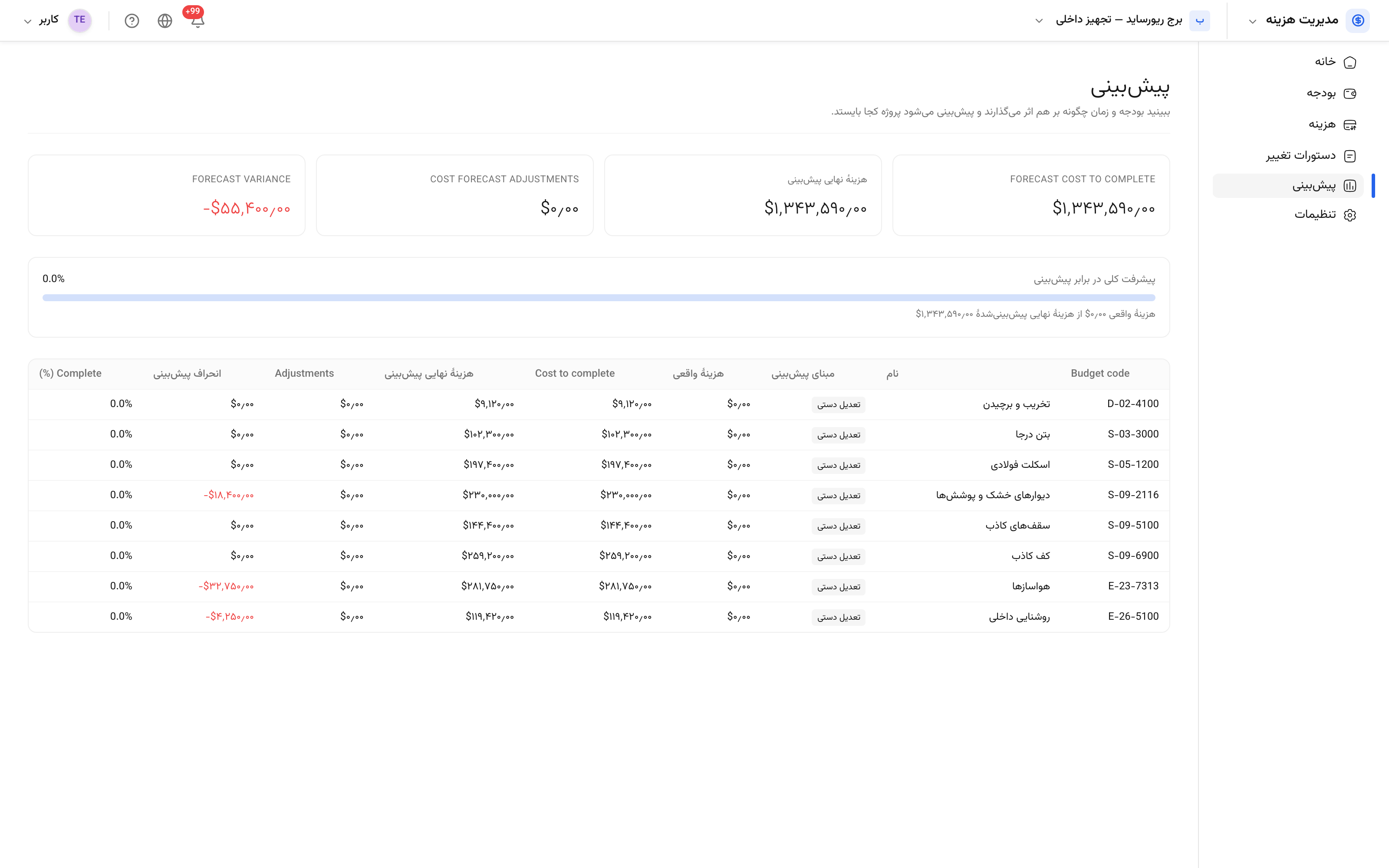Click budget code S-09-2116
1389x868 pixels.
click(1133, 495)
